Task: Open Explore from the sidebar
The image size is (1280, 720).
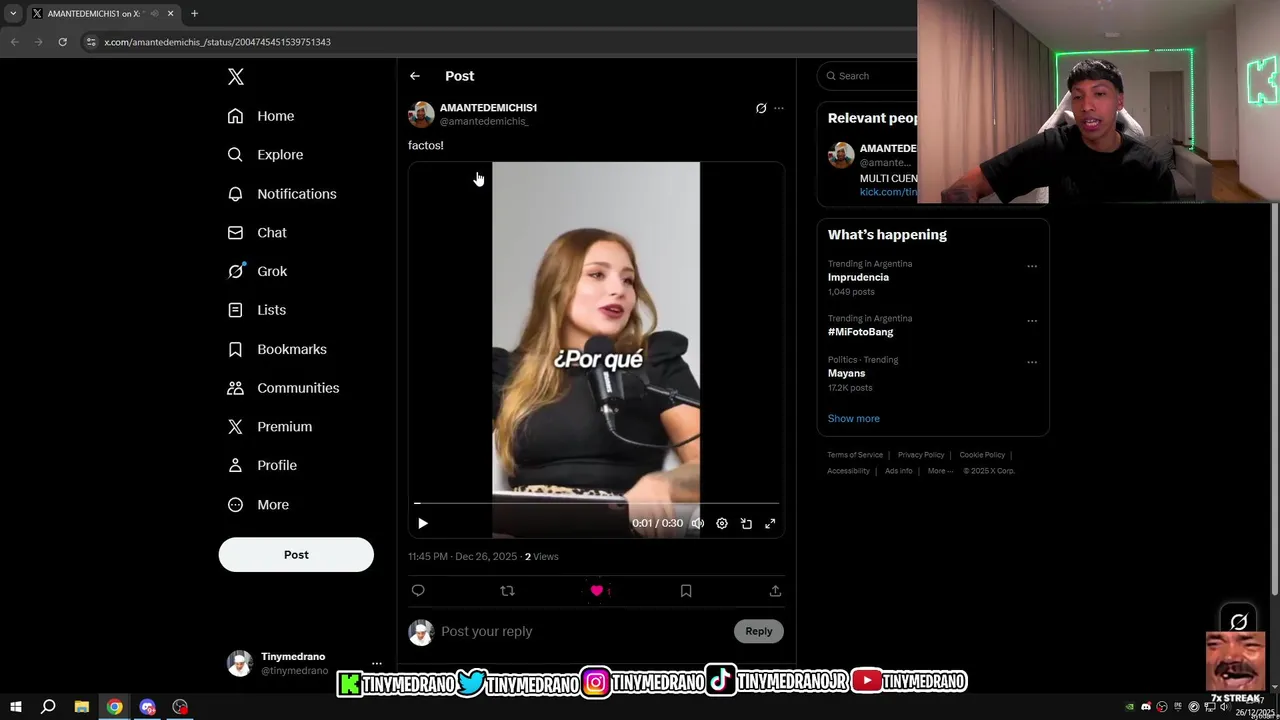Action: (265, 155)
